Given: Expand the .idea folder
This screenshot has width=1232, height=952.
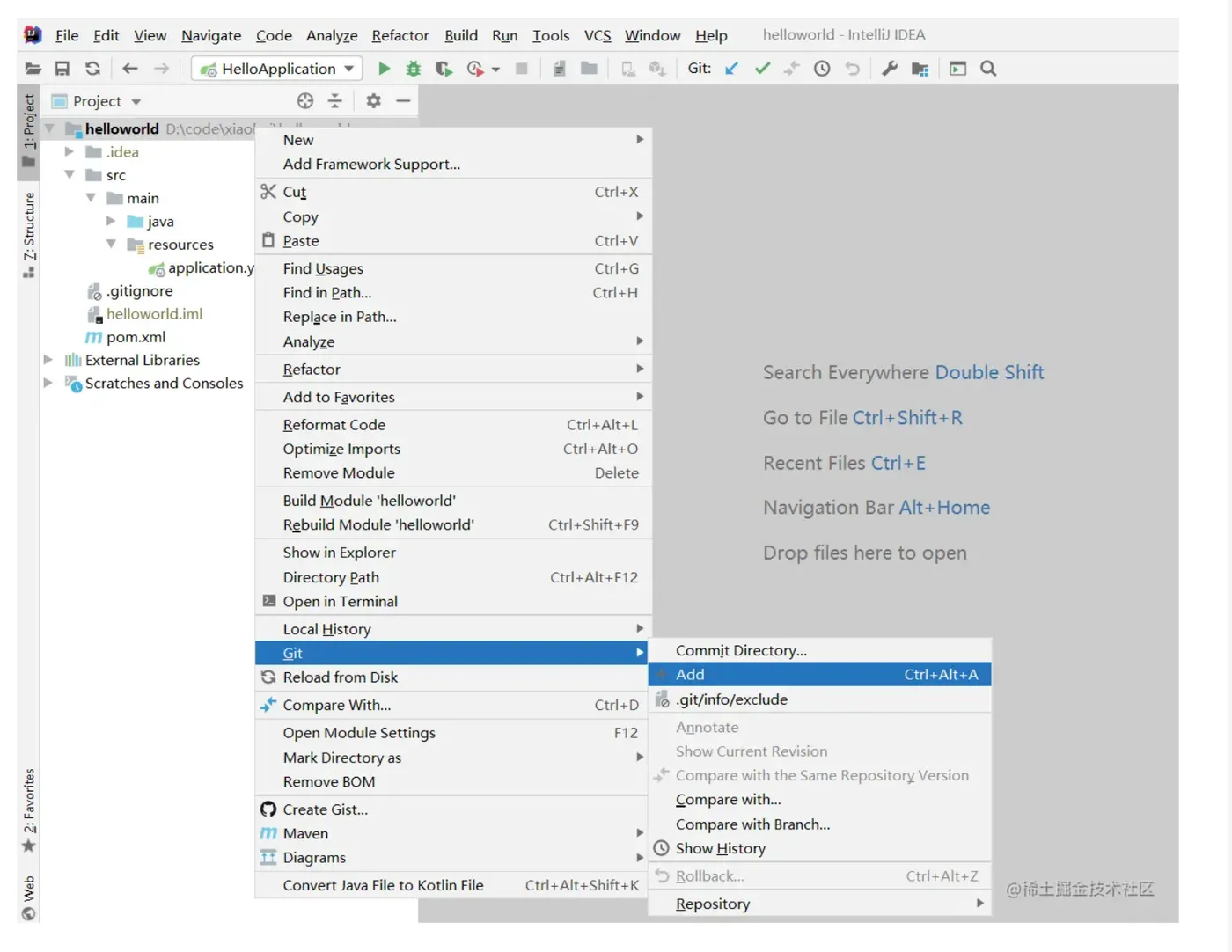Looking at the screenshot, I should pos(69,152).
